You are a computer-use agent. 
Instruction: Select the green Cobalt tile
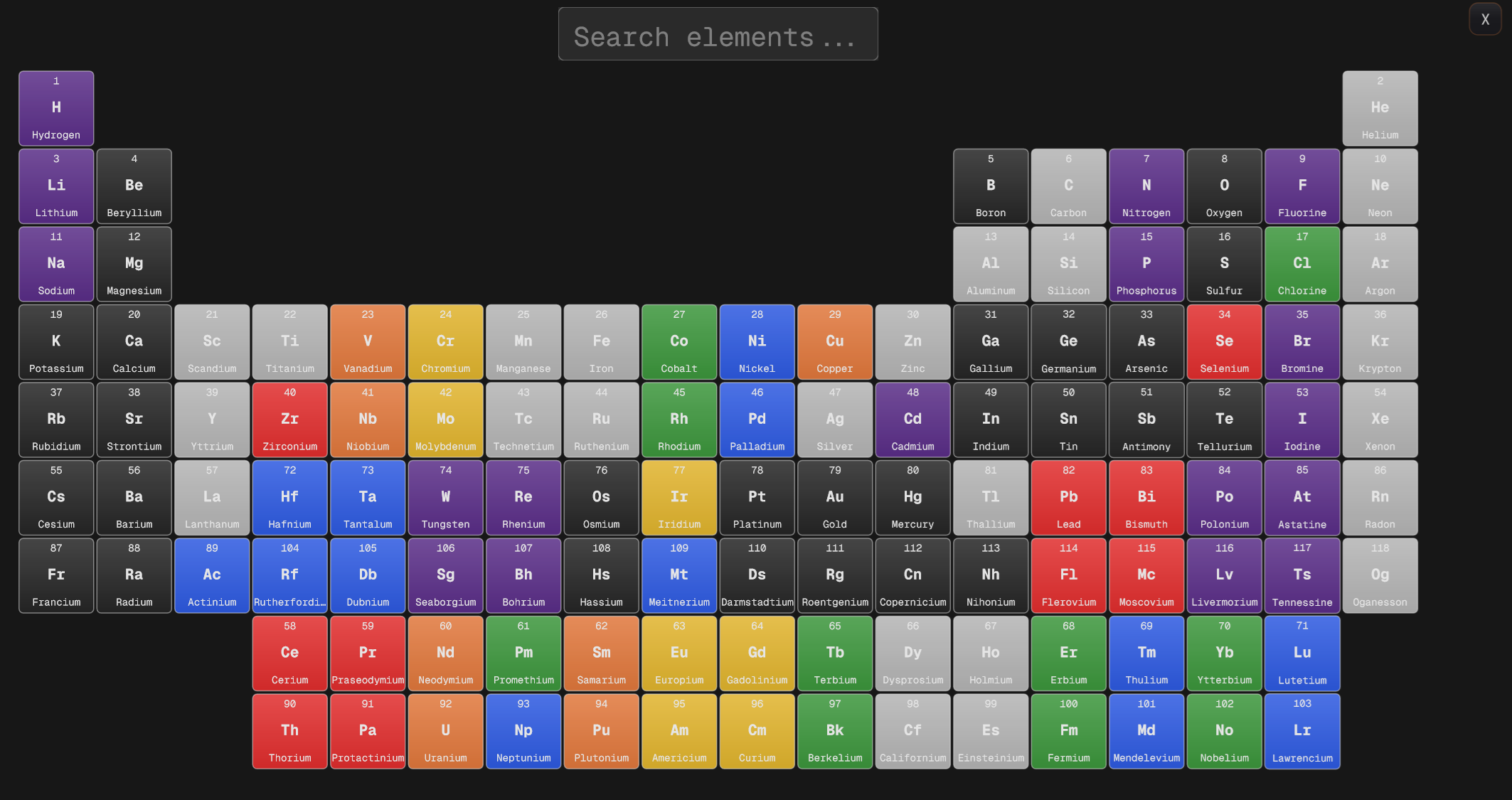(679, 342)
